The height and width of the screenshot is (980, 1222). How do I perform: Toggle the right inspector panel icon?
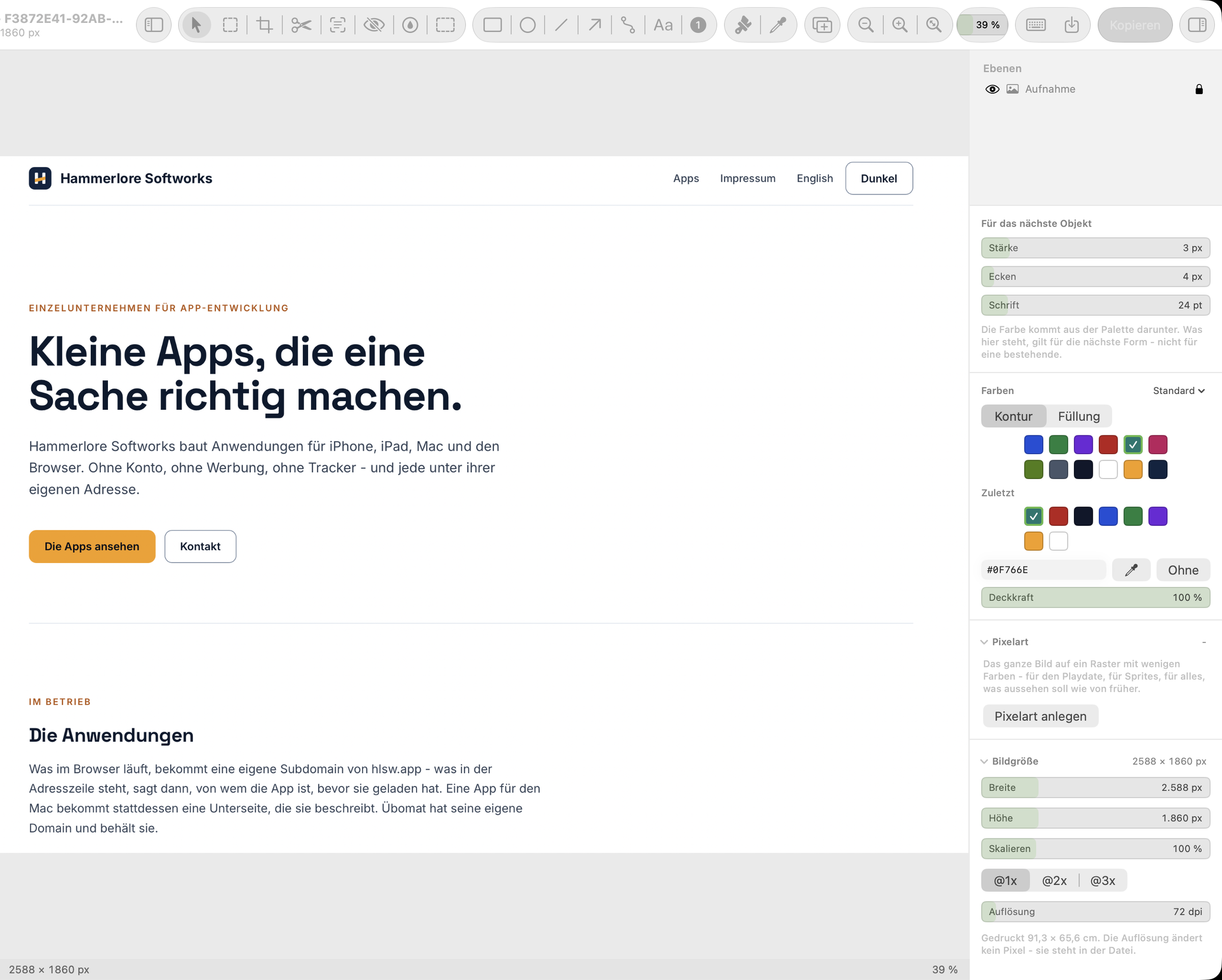pos(1197,25)
